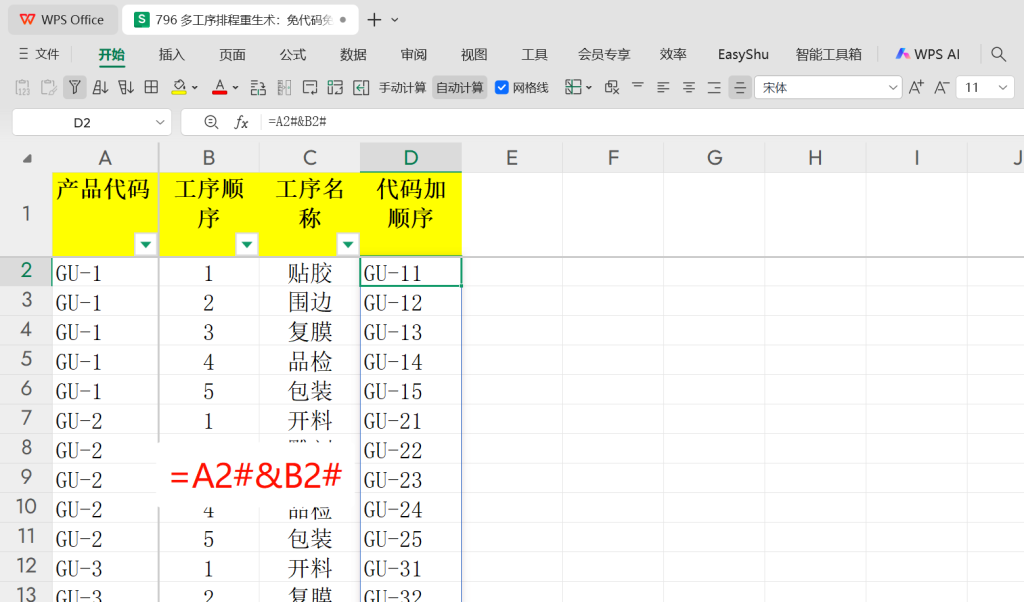Click the cell containing 贴胶
Viewport: 1024px width, 602px height.
tap(310, 272)
